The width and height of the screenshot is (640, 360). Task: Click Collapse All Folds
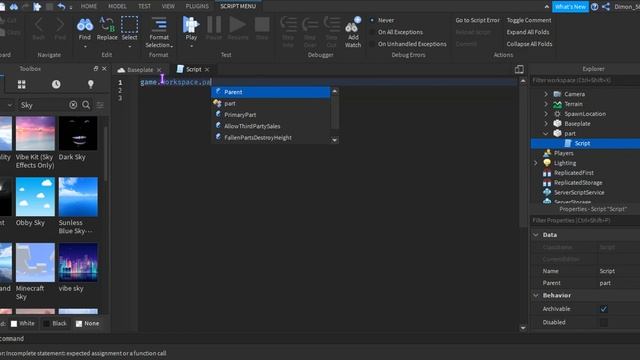click(529, 44)
